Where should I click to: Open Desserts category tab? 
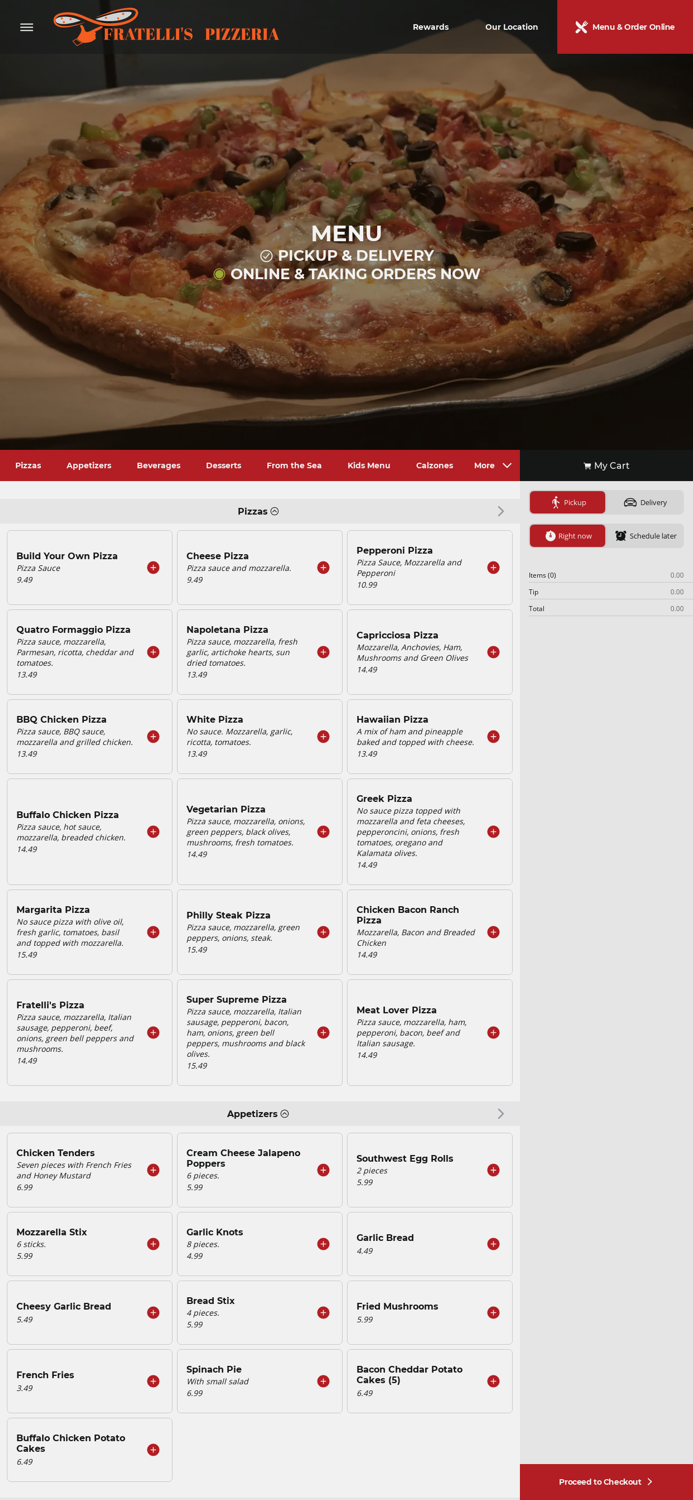(224, 465)
